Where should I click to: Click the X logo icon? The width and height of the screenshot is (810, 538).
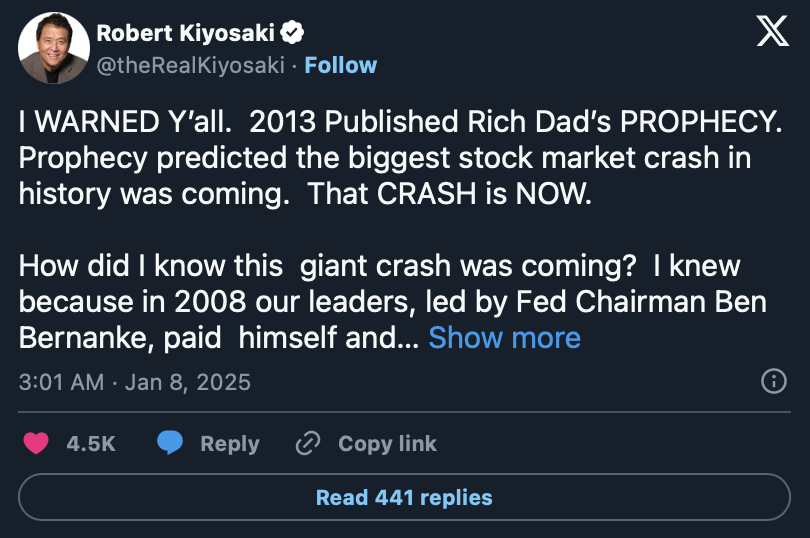coord(772,31)
